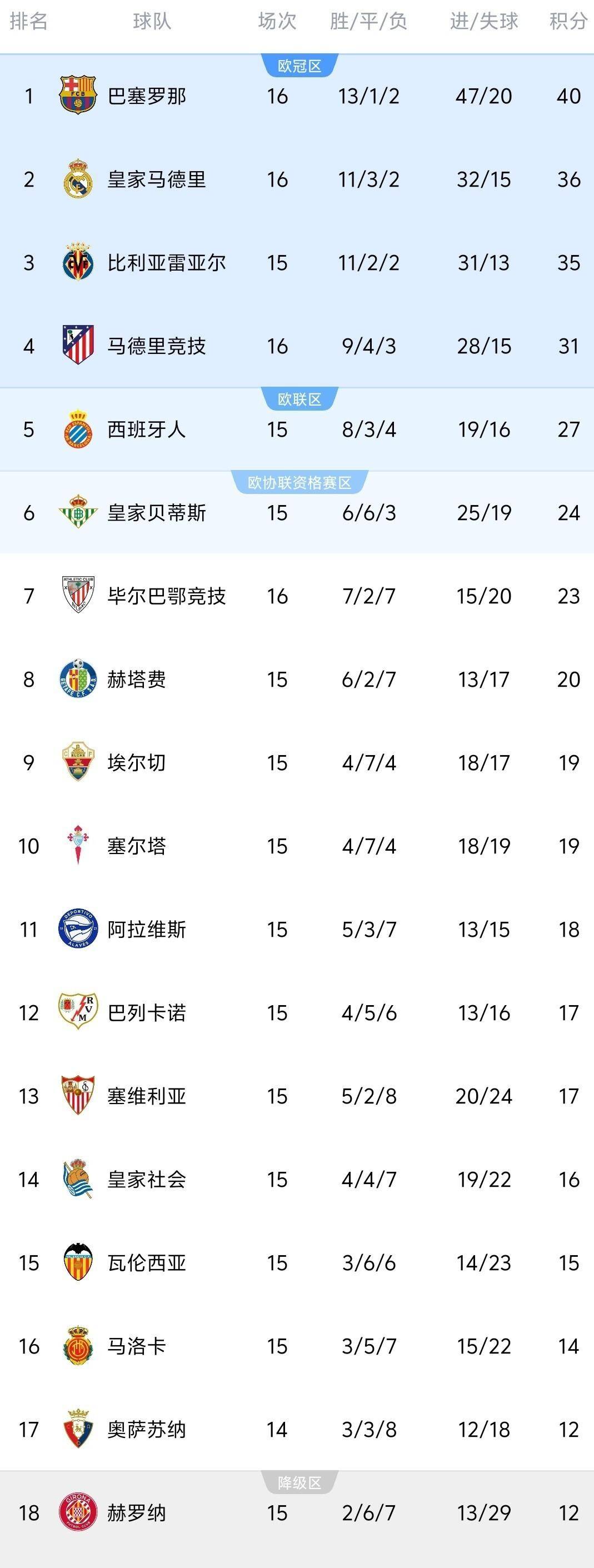Click the Barcelona club crest
The width and height of the screenshot is (594, 1568).
tap(78, 95)
